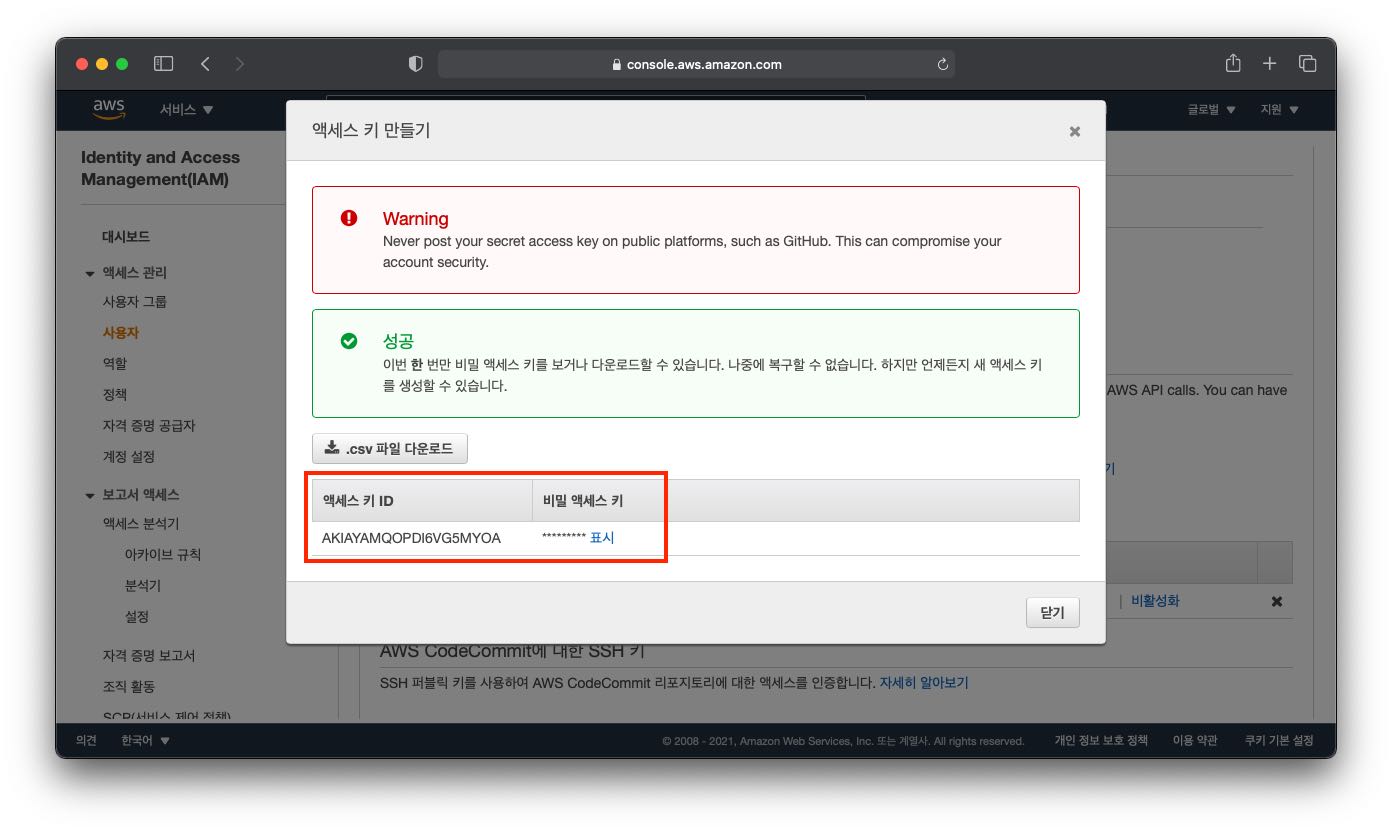Open 쿠키 기본 설정 footer link
Viewport: 1392px width, 832px height.
(x=1279, y=741)
